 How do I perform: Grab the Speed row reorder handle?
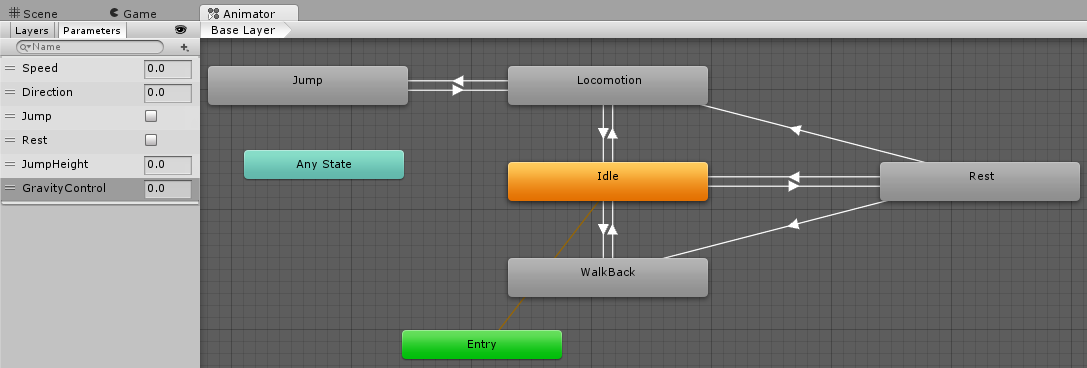click(x=10, y=68)
